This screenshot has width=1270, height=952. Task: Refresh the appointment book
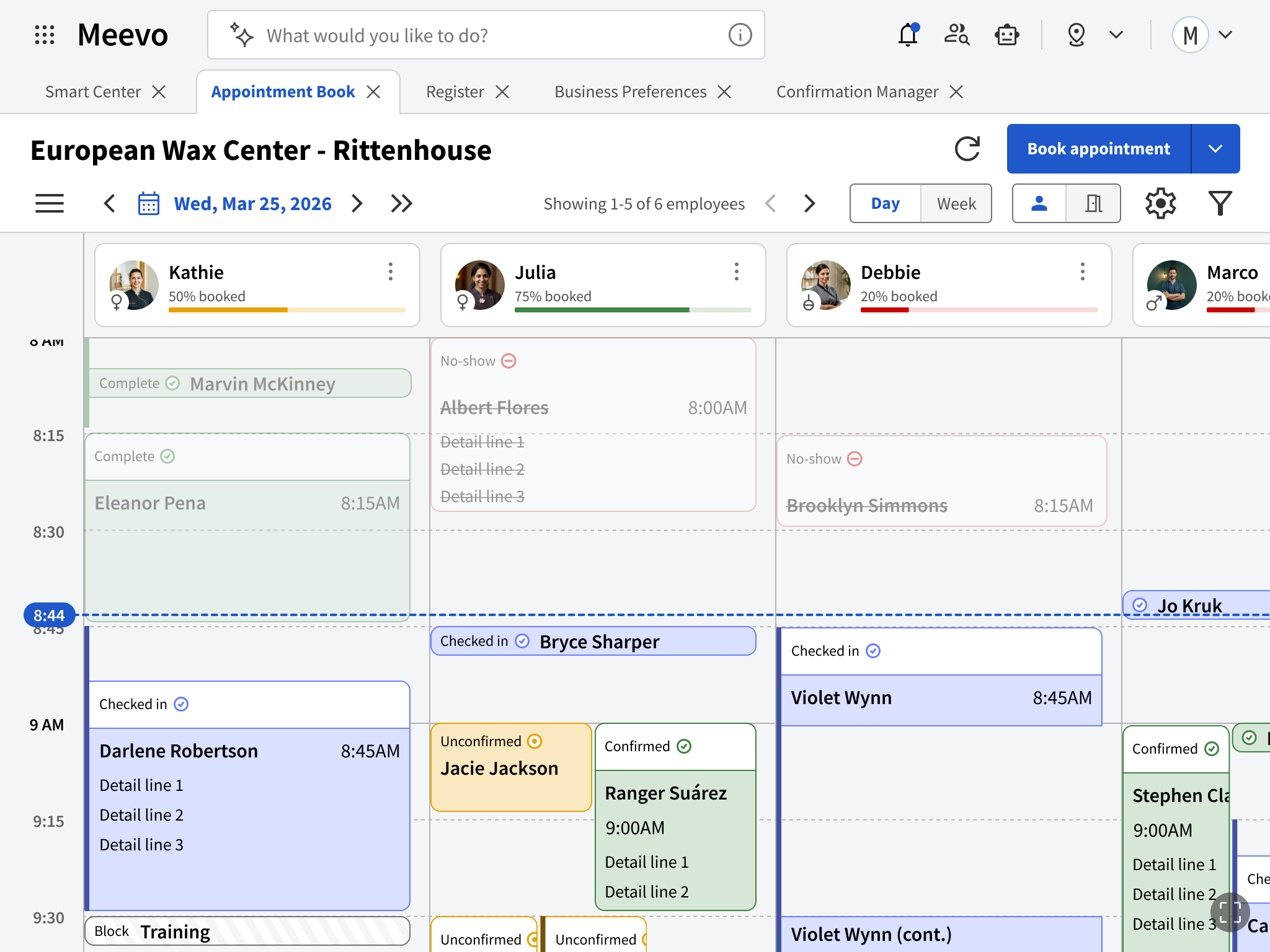(967, 149)
